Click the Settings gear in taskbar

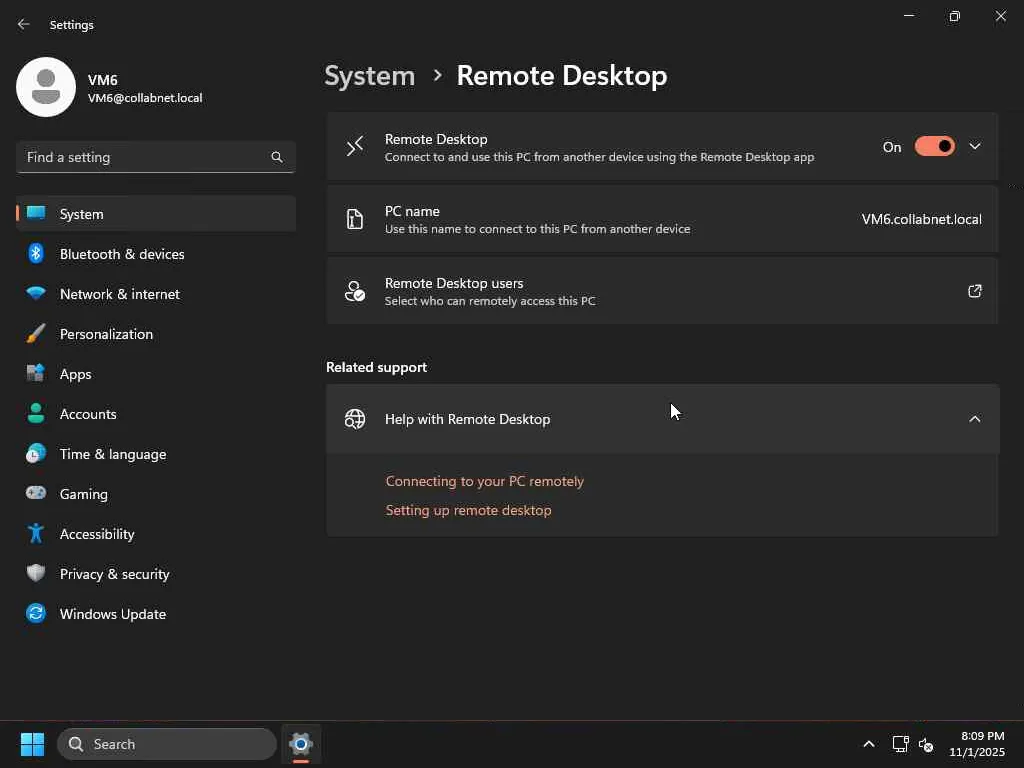click(300, 744)
